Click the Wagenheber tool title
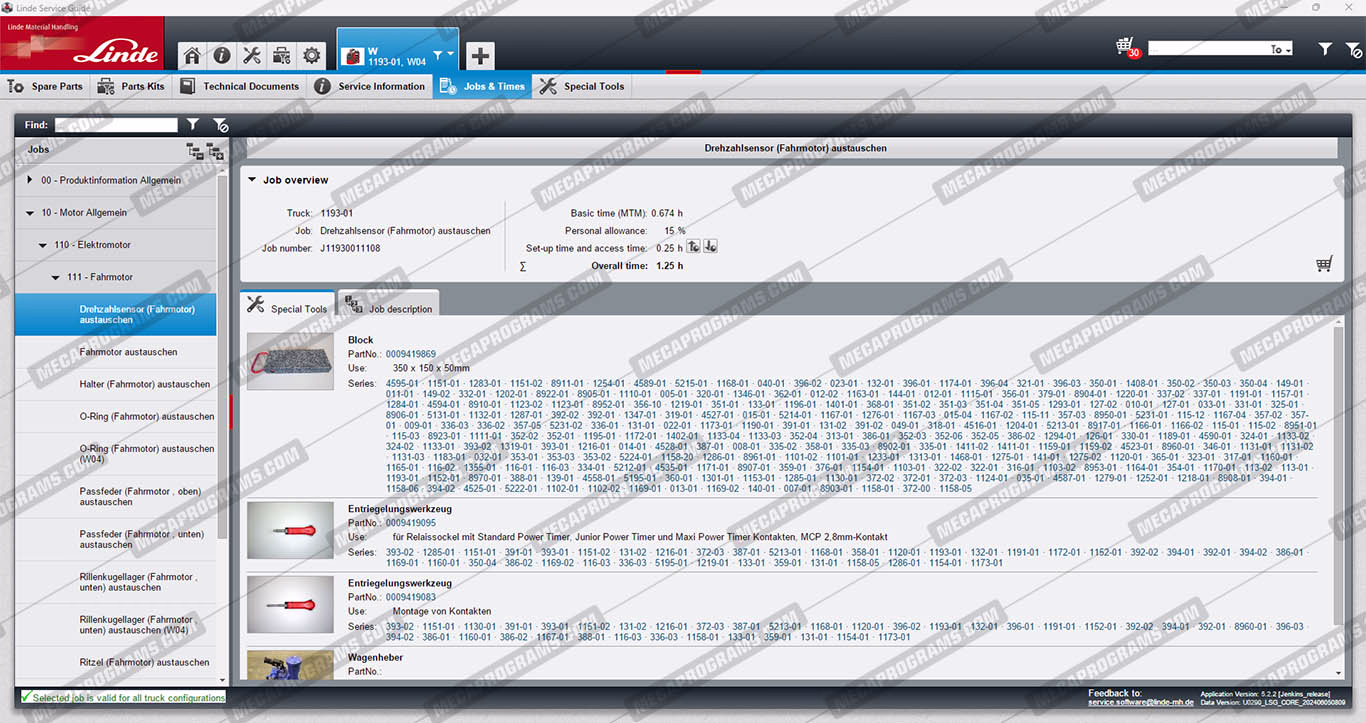 375,657
